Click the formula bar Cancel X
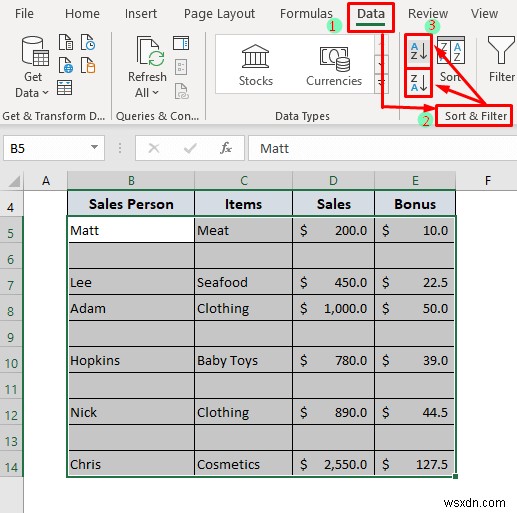 (x=154, y=148)
